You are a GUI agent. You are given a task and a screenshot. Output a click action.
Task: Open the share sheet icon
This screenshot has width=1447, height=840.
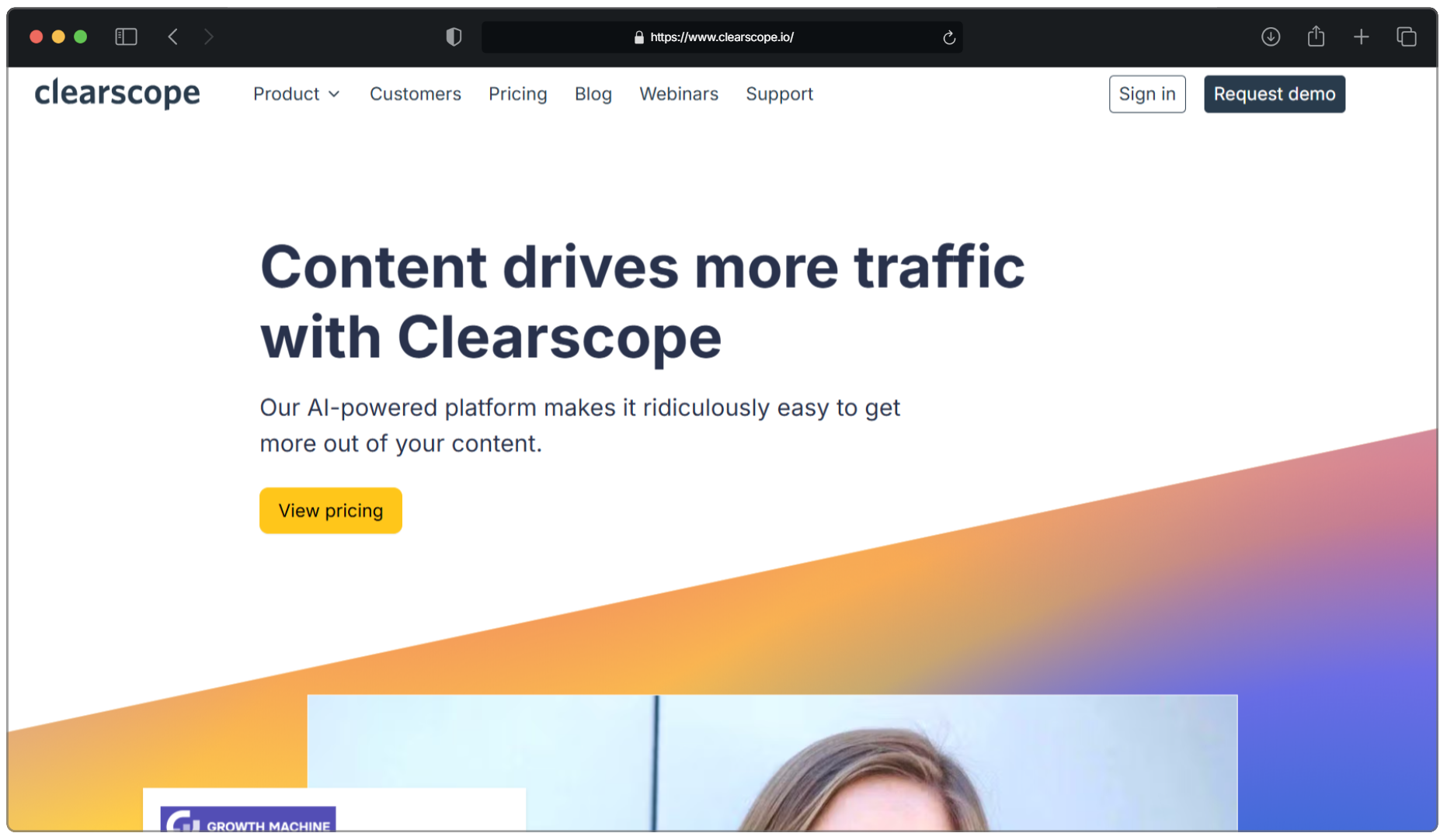pos(1316,36)
